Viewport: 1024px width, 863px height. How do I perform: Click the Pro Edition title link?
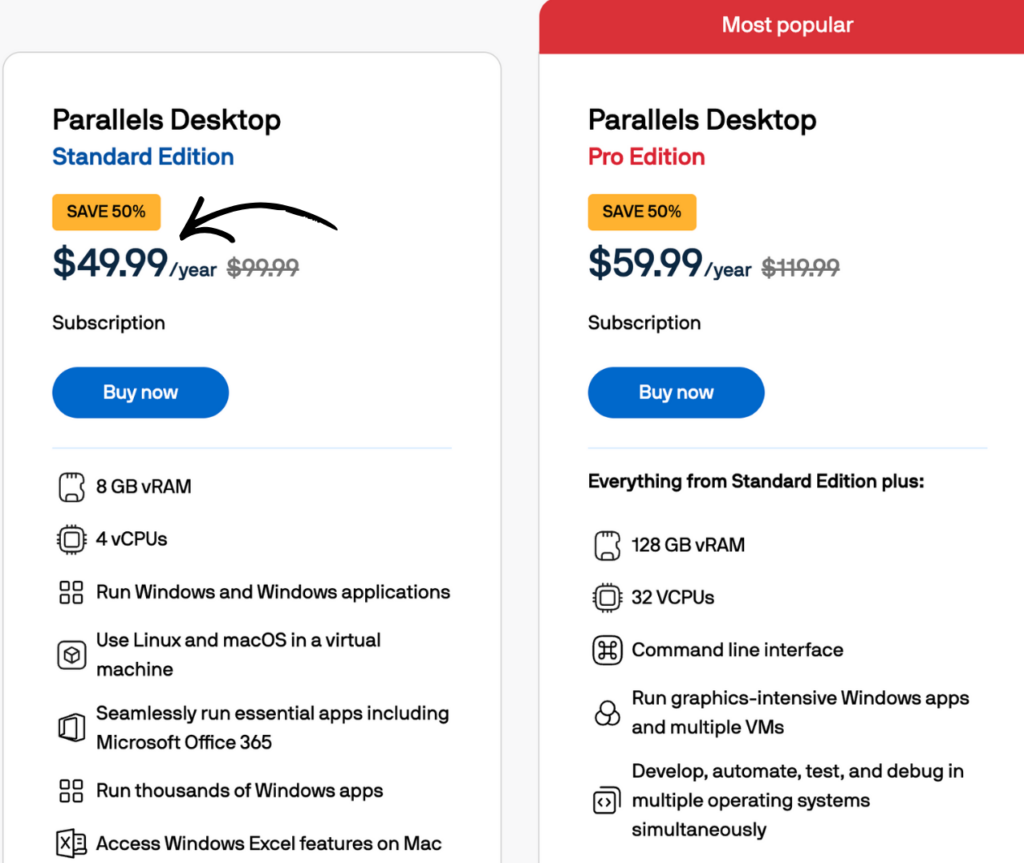(x=646, y=157)
